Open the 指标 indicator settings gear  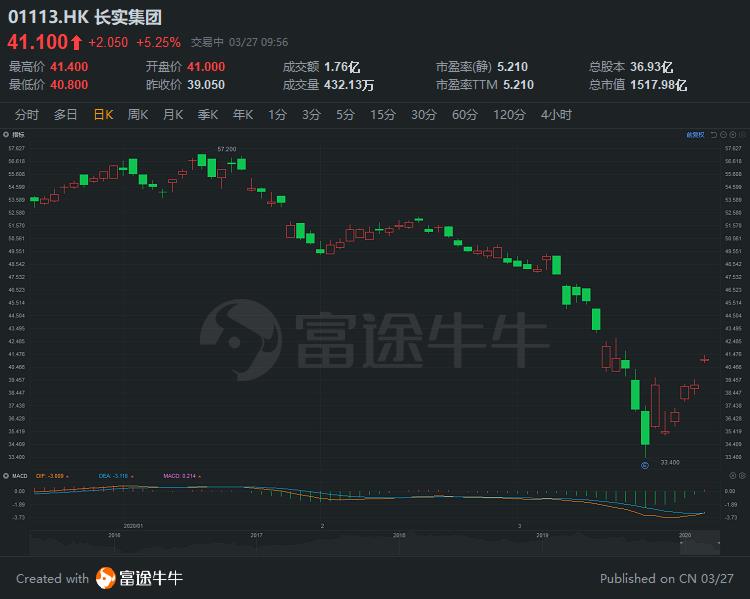click(x=6, y=134)
